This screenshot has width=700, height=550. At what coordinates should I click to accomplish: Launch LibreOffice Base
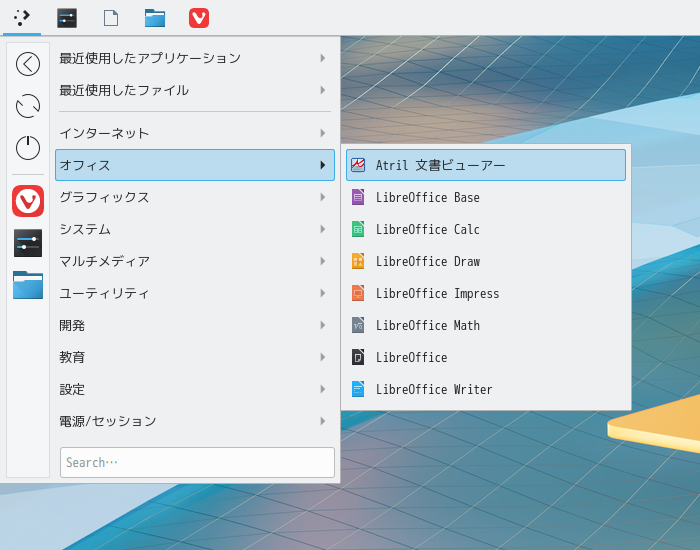[x=486, y=197]
